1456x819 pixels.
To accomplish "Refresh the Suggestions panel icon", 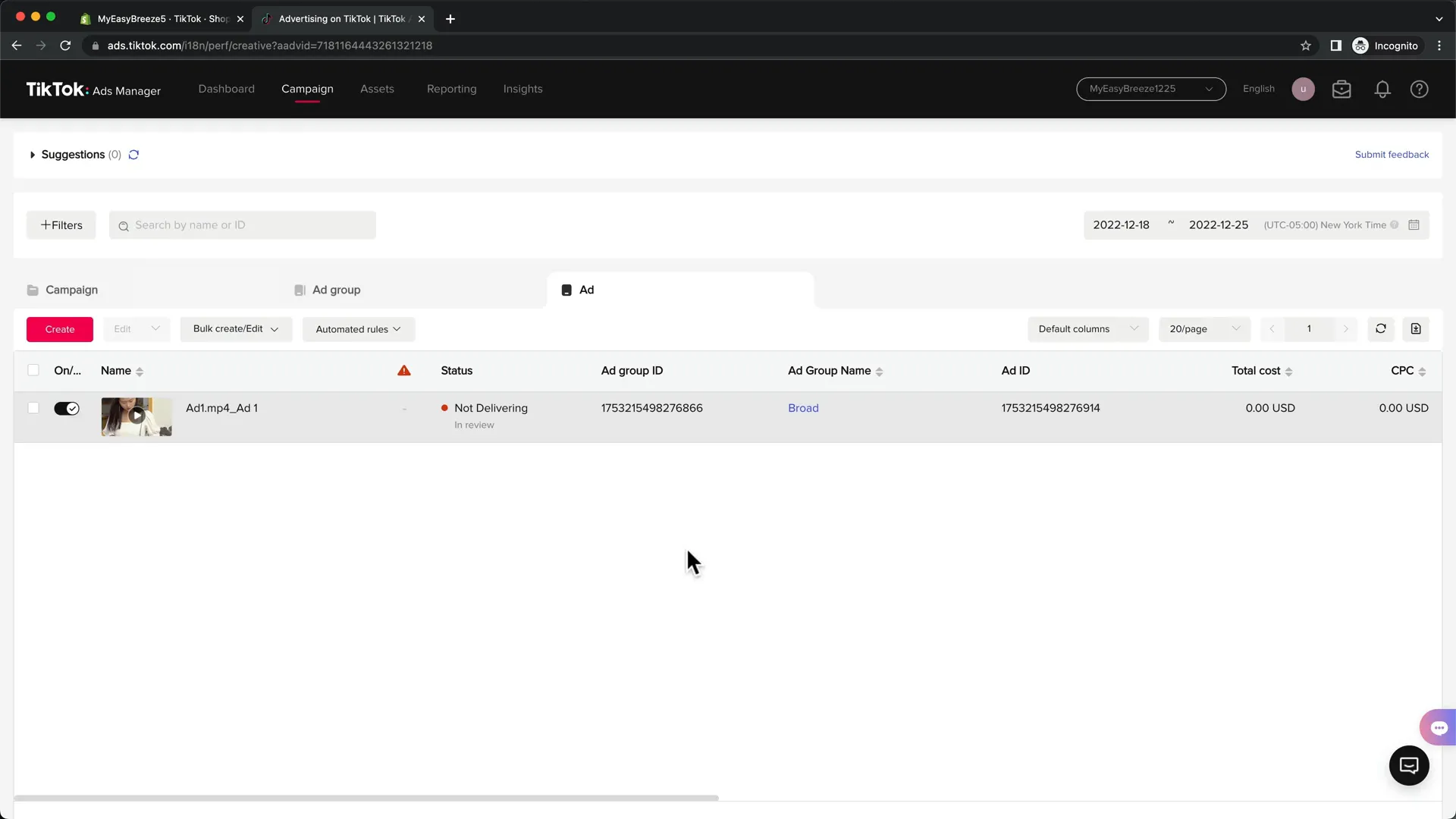I will 133,155.
